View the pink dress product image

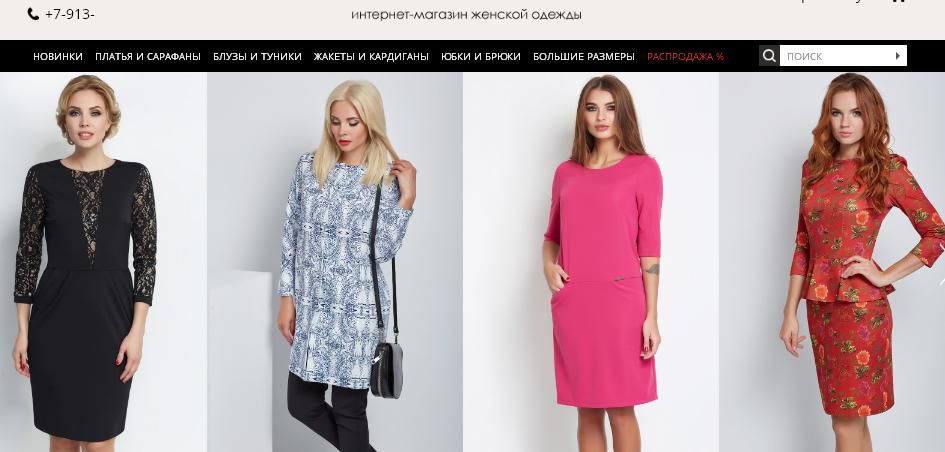click(591, 262)
